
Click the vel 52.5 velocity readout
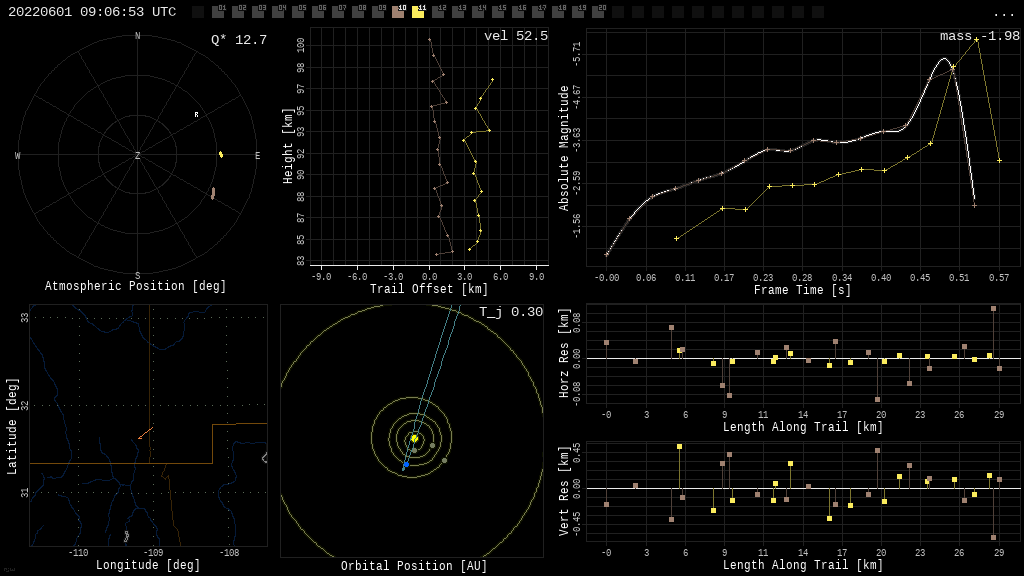pos(515,36)
